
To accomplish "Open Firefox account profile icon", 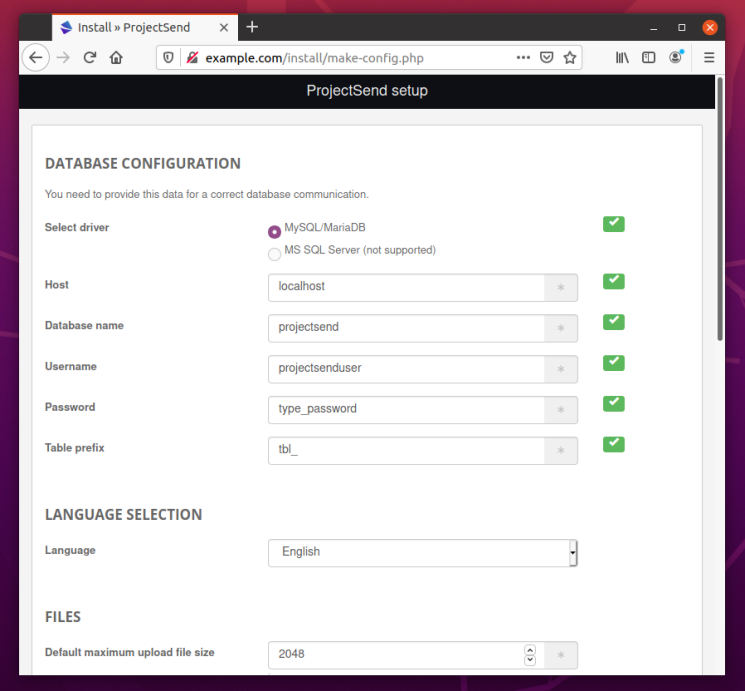I will [676, 58].
